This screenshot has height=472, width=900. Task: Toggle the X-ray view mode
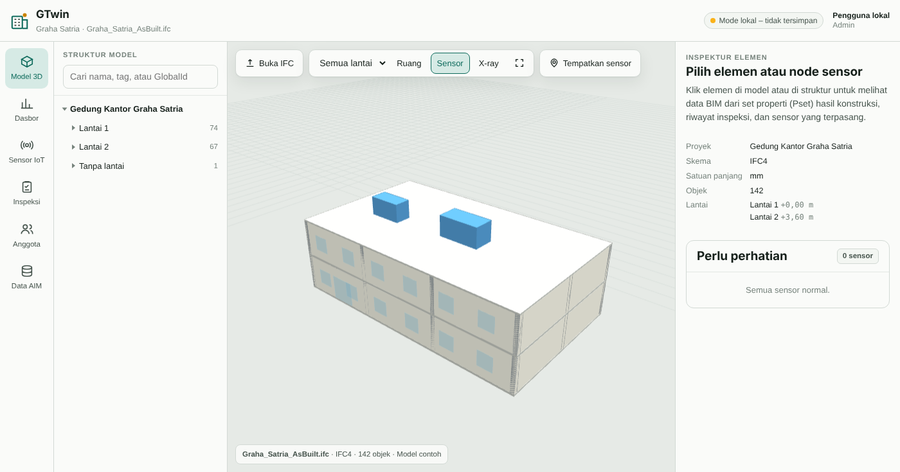(488, 63)
